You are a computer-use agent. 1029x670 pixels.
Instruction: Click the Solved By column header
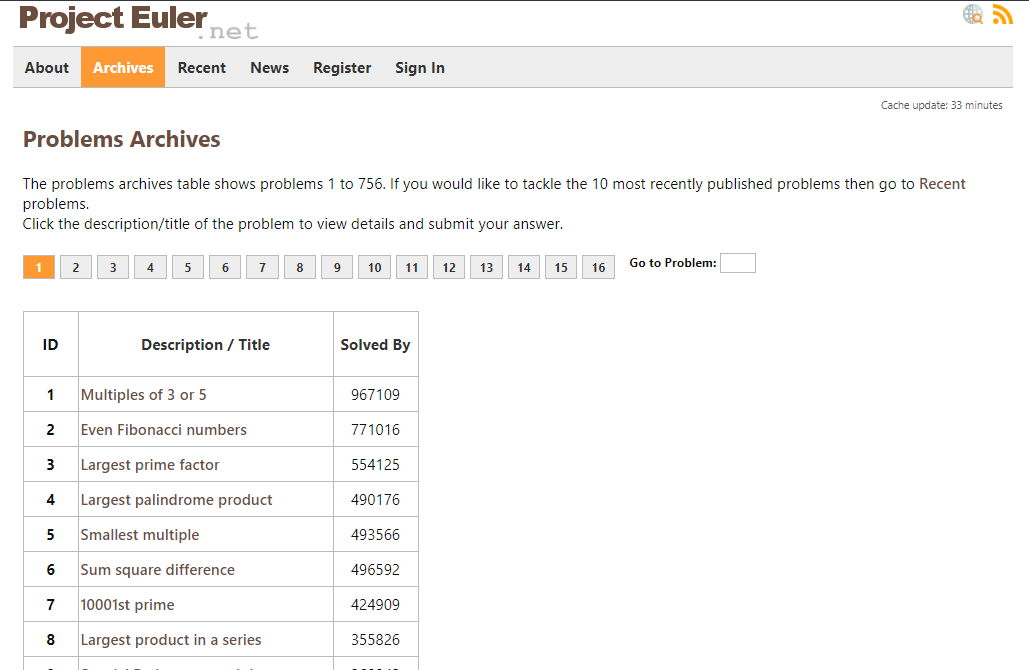click(x=375, y=345)
